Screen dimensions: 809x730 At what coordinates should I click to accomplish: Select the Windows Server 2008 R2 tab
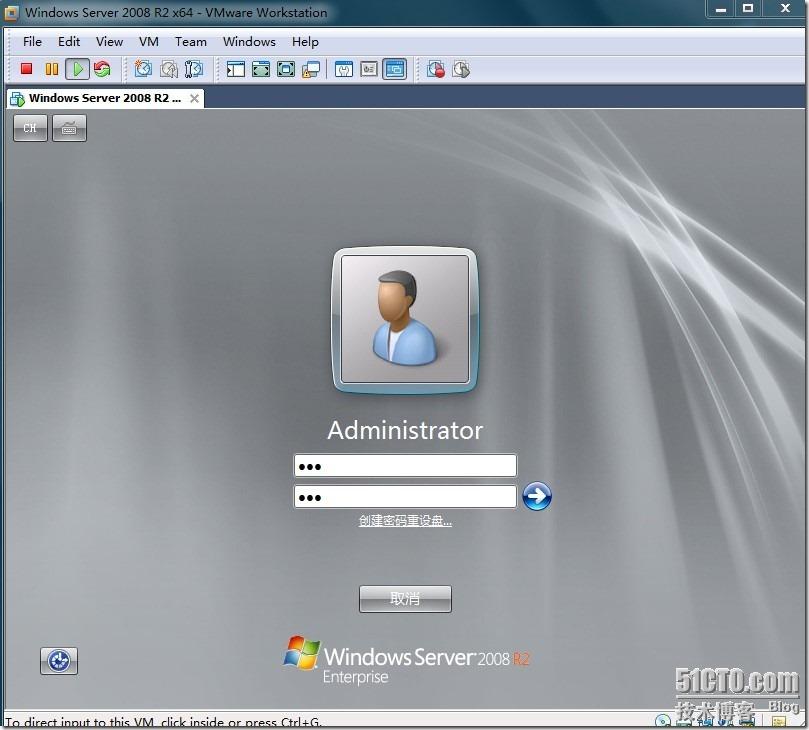105,98
